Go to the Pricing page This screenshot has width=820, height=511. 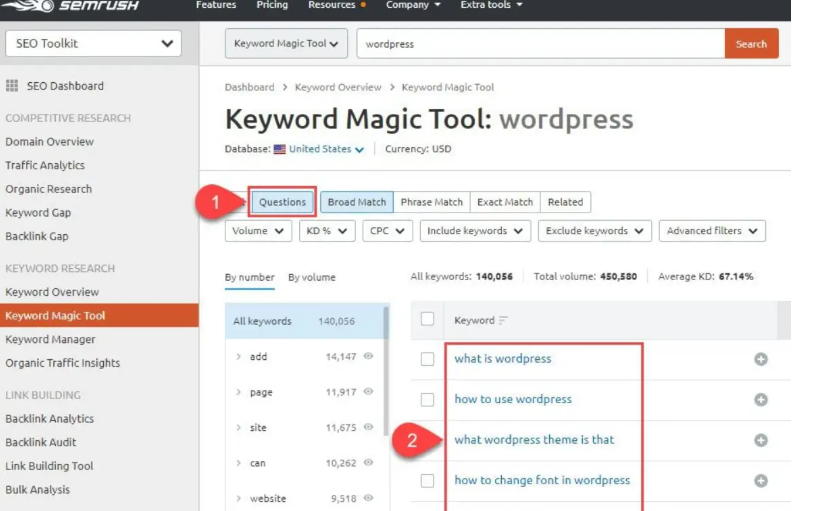tap(272, 5)
